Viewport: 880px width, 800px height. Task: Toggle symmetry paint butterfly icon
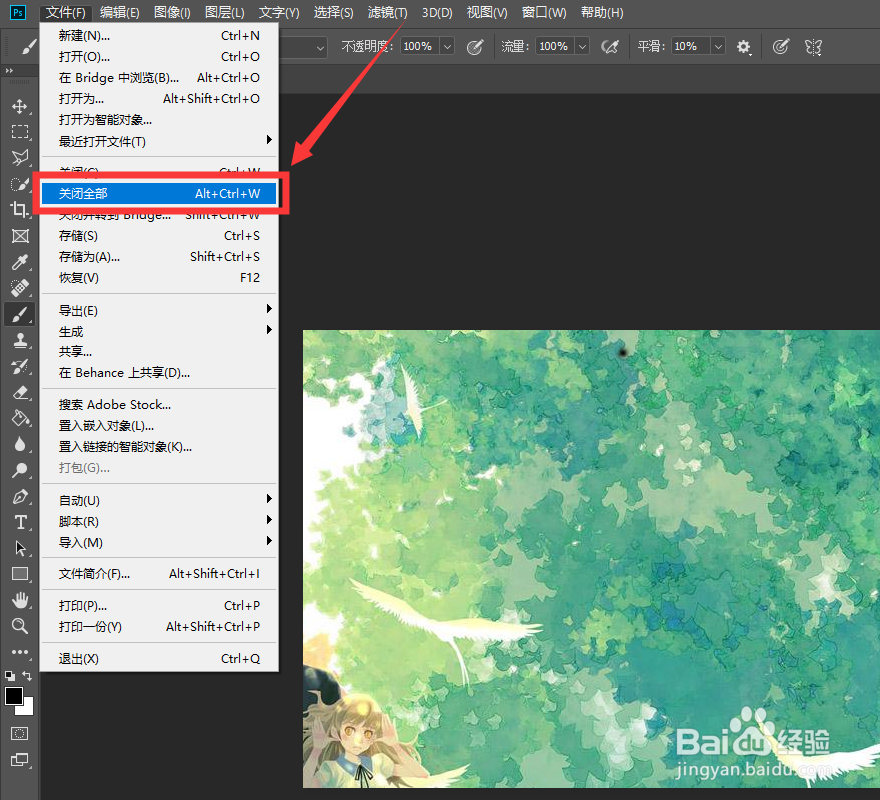pos(813,47)
